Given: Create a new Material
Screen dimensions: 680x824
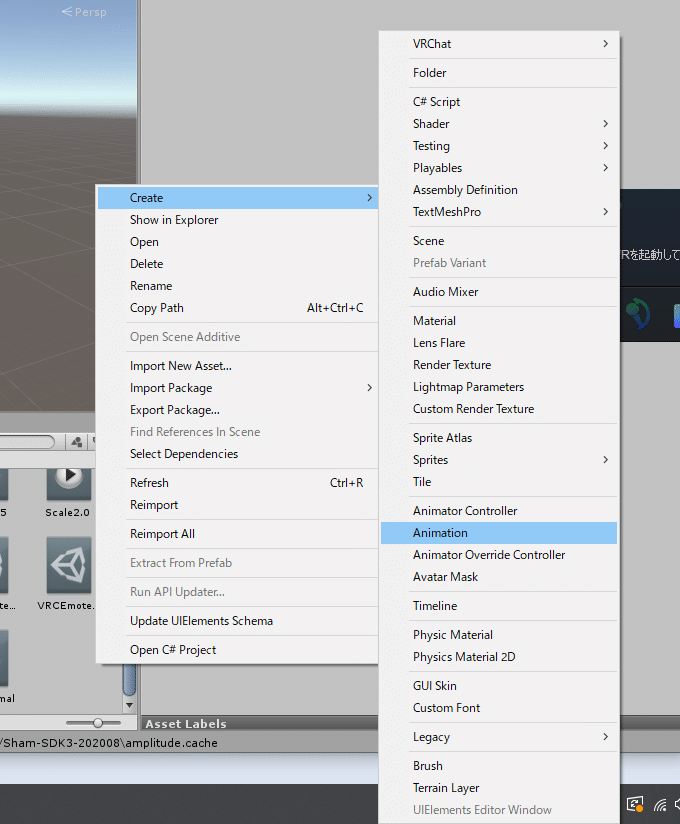Looking at the screenshot, I should coord(499,321).
